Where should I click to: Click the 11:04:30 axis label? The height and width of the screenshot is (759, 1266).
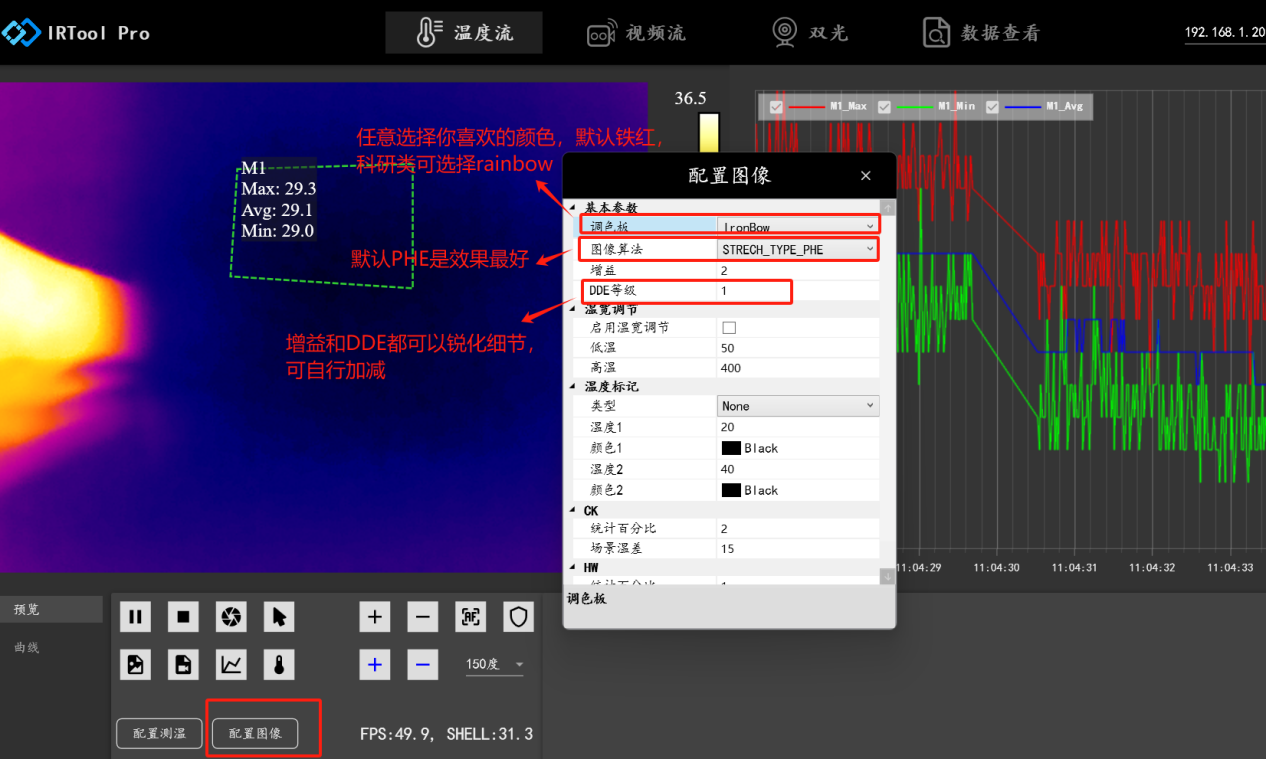996,567
